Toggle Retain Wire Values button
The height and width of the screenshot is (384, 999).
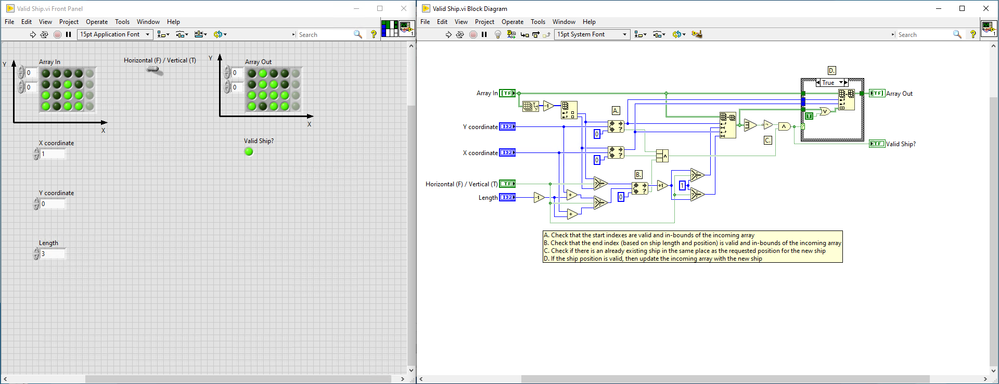511,34
